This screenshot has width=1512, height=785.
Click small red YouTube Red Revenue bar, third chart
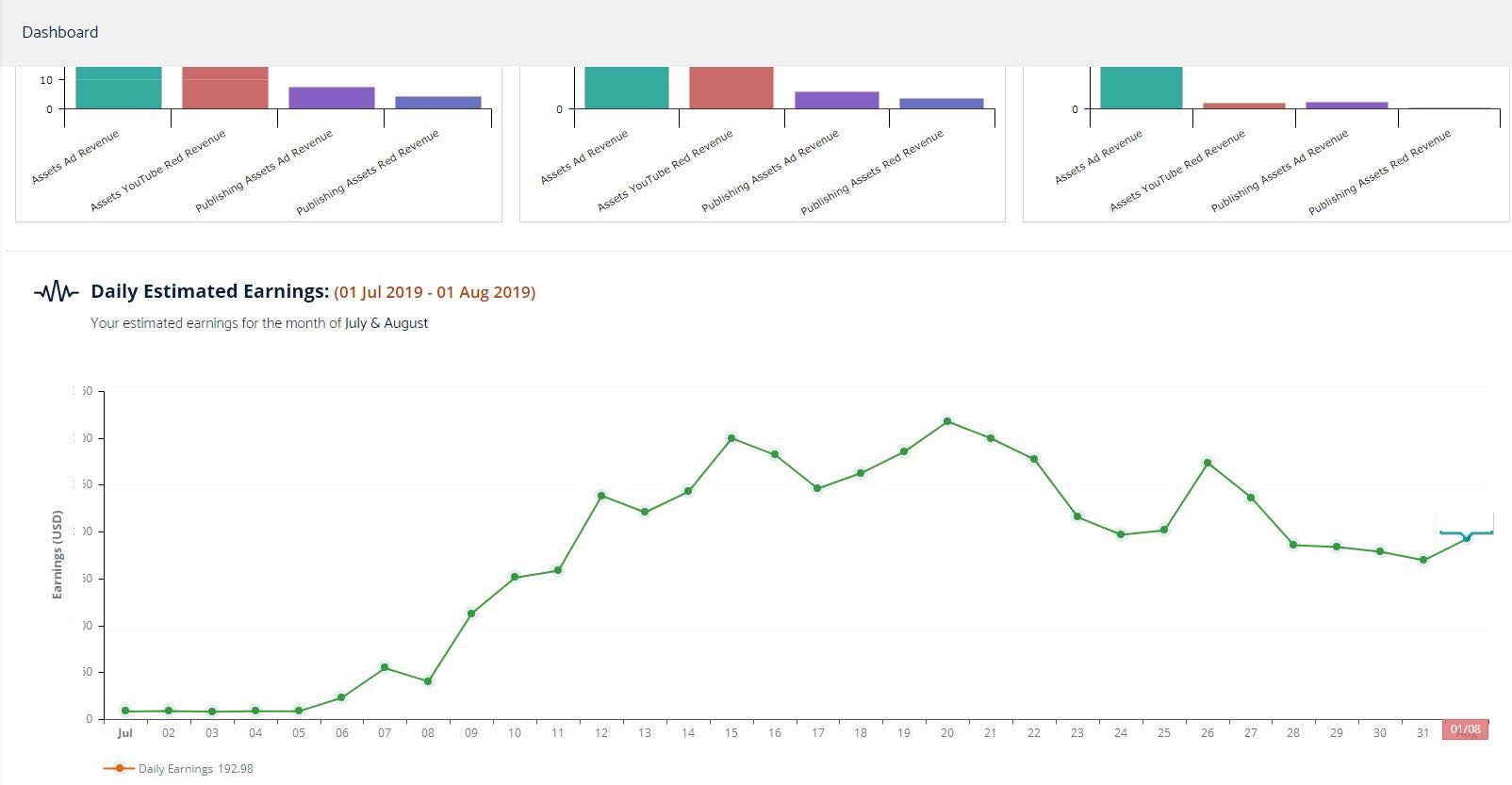click(1244, 106)
